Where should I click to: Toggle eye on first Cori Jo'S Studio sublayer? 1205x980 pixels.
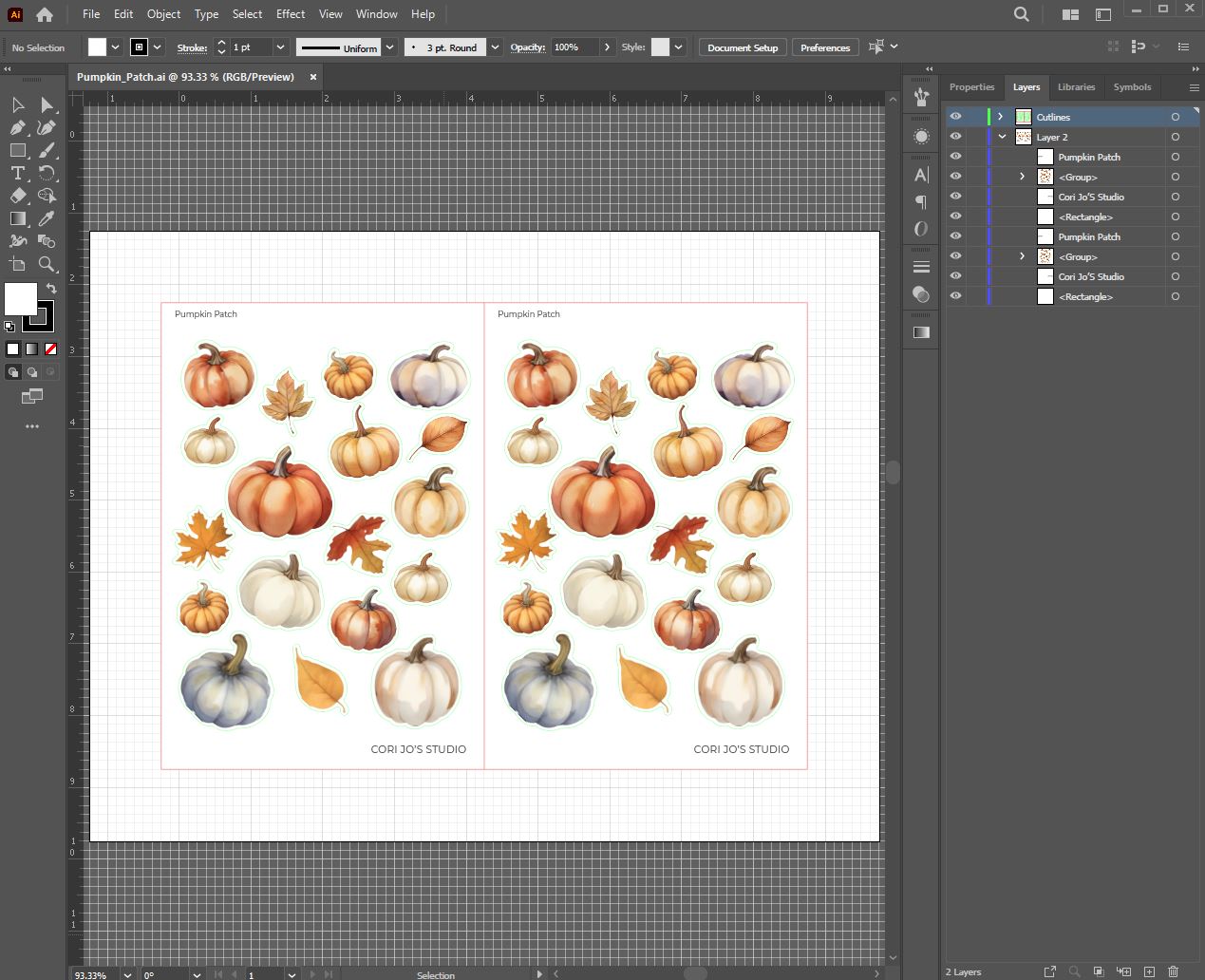pyautogui.click(x=955, y=197)
